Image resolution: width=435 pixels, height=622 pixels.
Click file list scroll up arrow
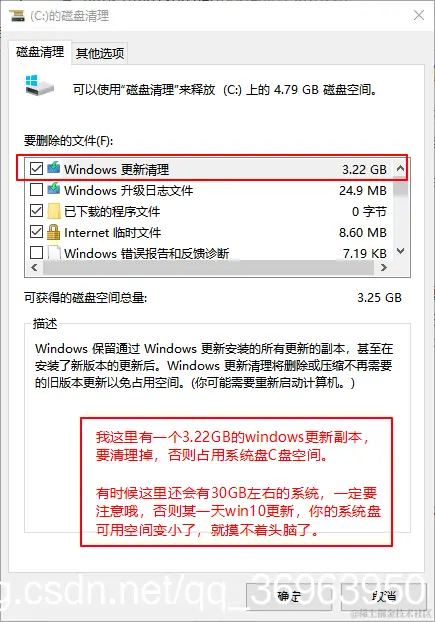401,169
